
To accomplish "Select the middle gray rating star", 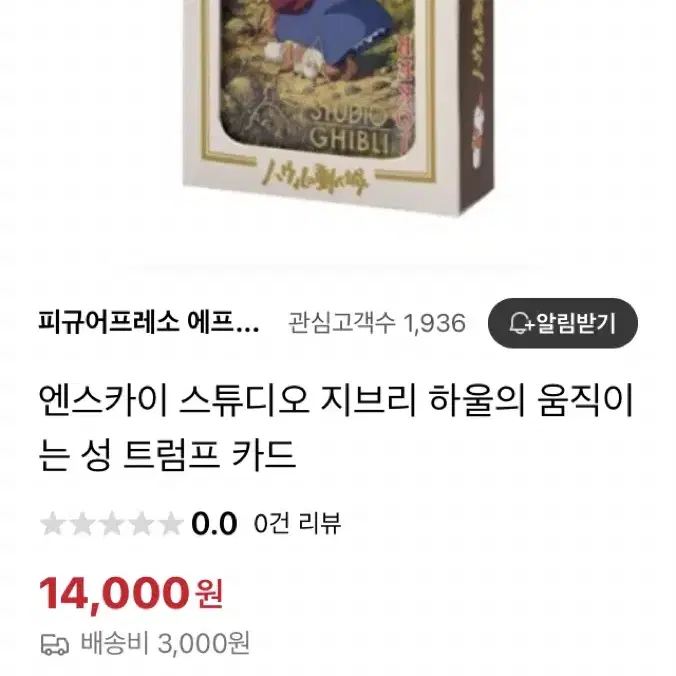I will (112, 523).
